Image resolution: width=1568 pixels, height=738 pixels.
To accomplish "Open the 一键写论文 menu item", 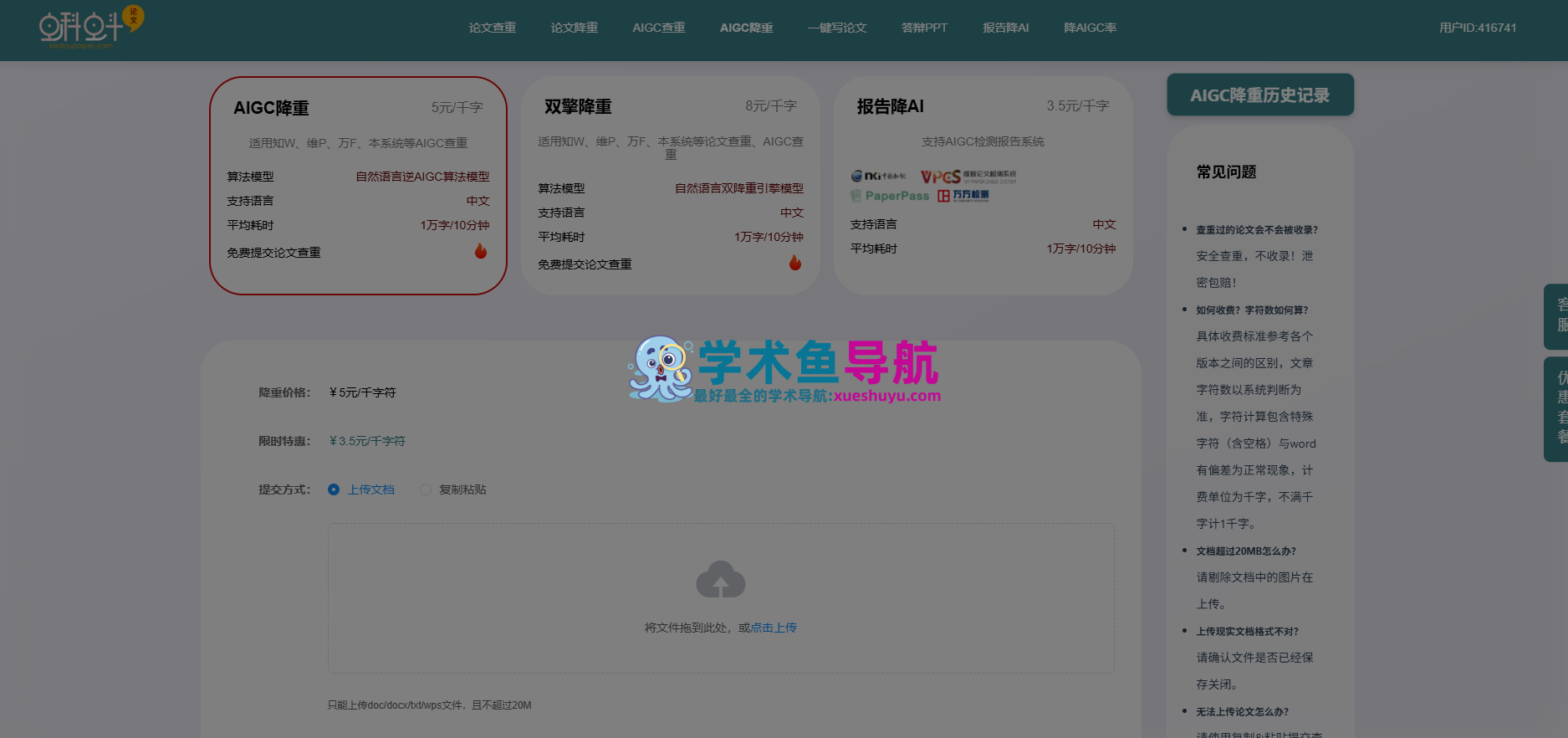I will tap(837, 28).
